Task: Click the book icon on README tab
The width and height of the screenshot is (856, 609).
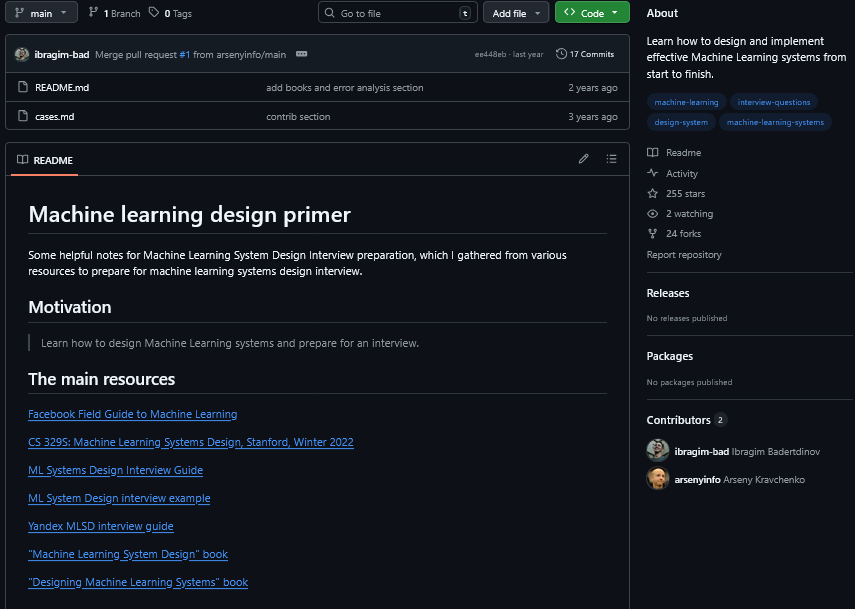Action: (x=22, y=159)
